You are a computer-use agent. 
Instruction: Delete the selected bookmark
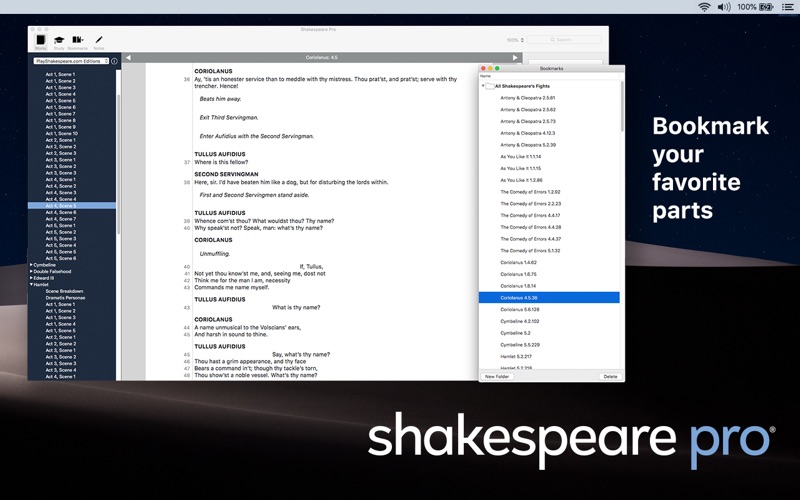[x=610, y=377]
